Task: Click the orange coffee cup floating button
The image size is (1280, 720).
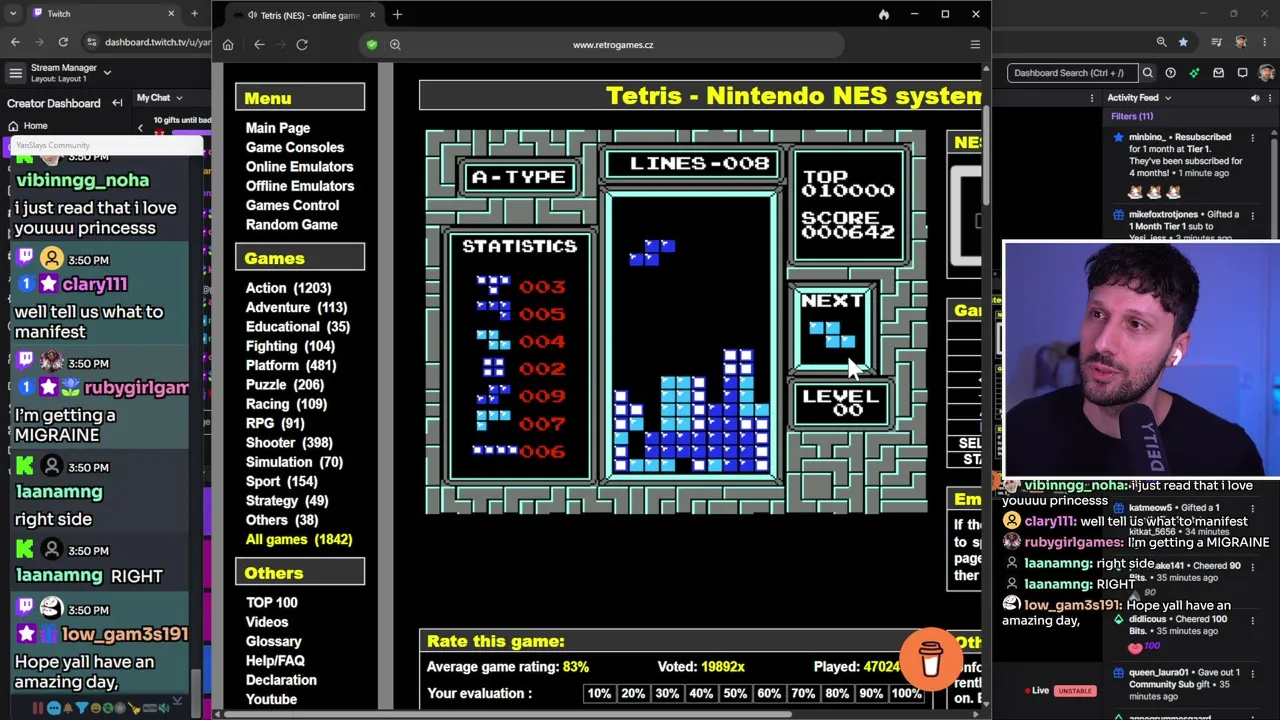Action: click(x=931, y=657)
